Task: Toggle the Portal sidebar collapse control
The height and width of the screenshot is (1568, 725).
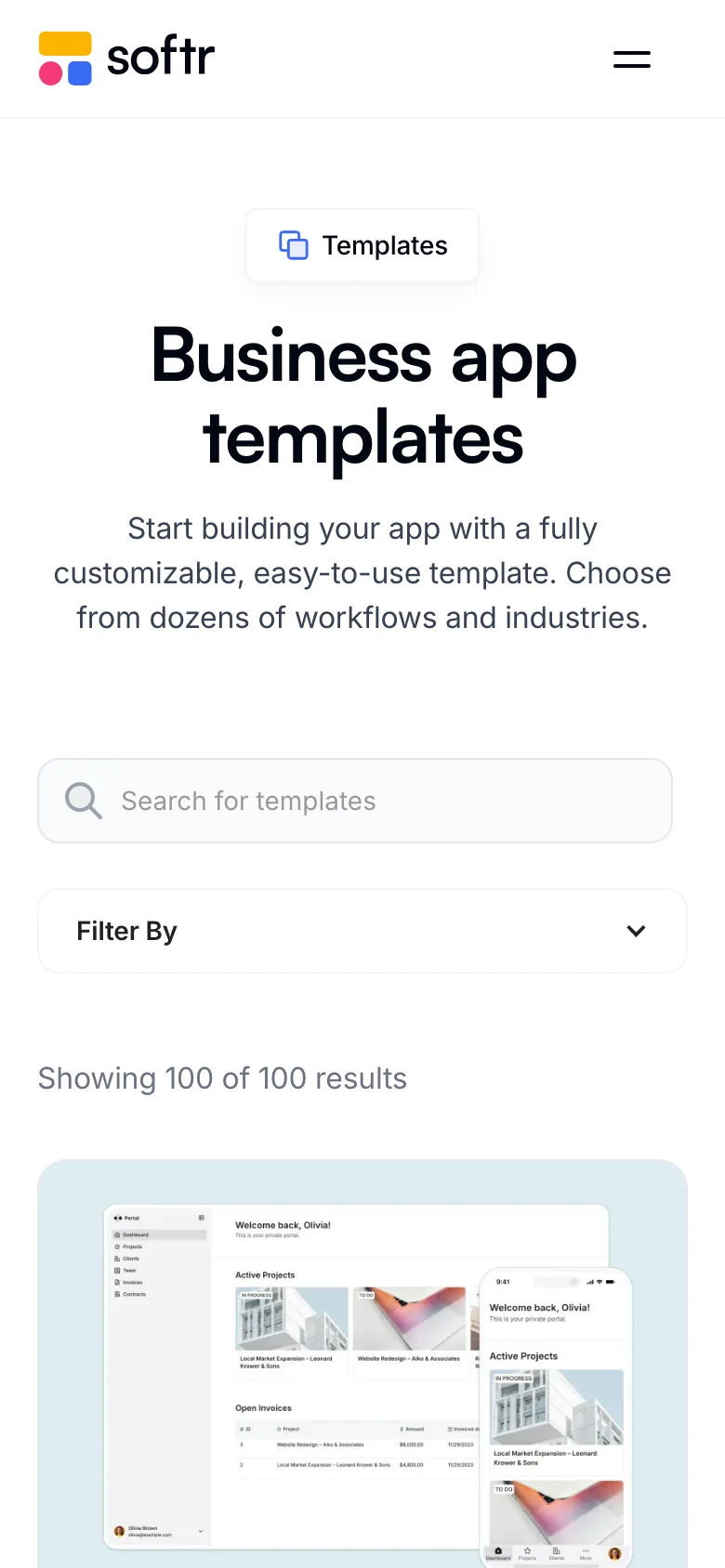Action: (x=201, y=1218)
